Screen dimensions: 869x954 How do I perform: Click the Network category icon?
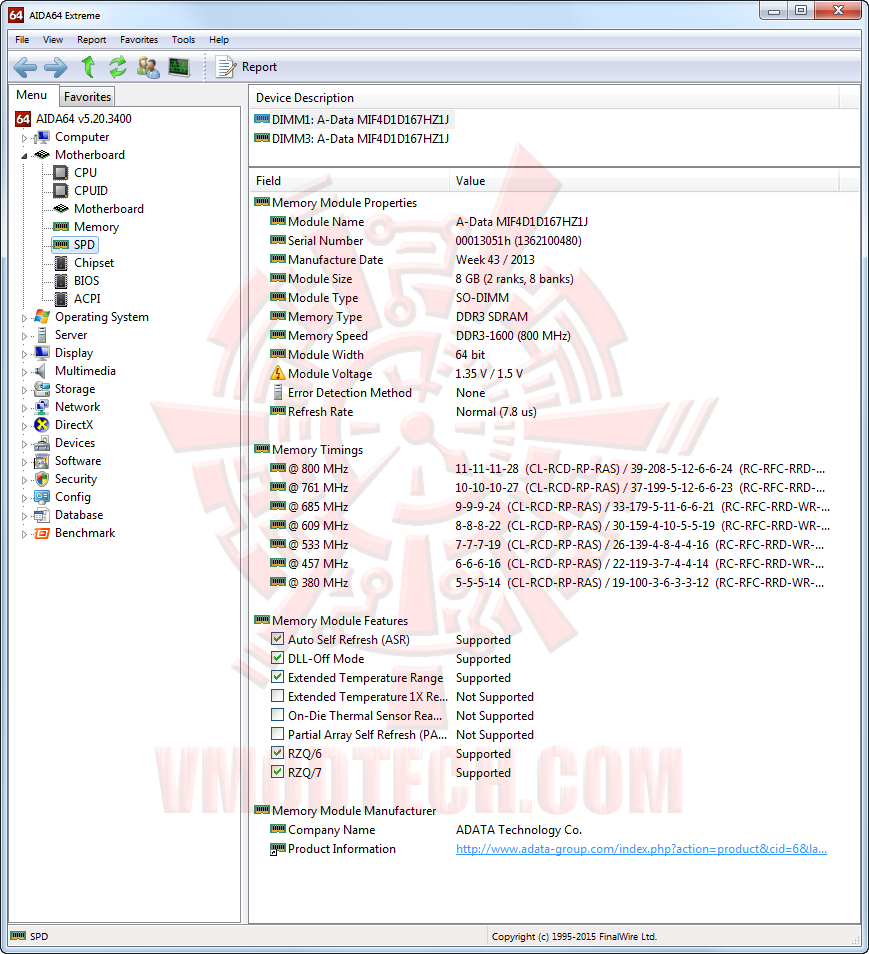42,407
